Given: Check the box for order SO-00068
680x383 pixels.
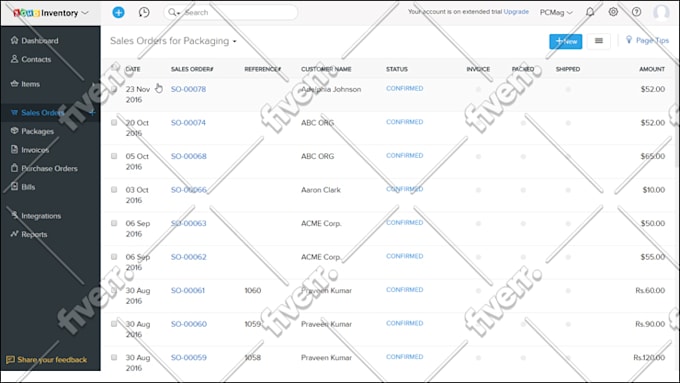Looking at the screenshot, I should click(x=114, y=156).
